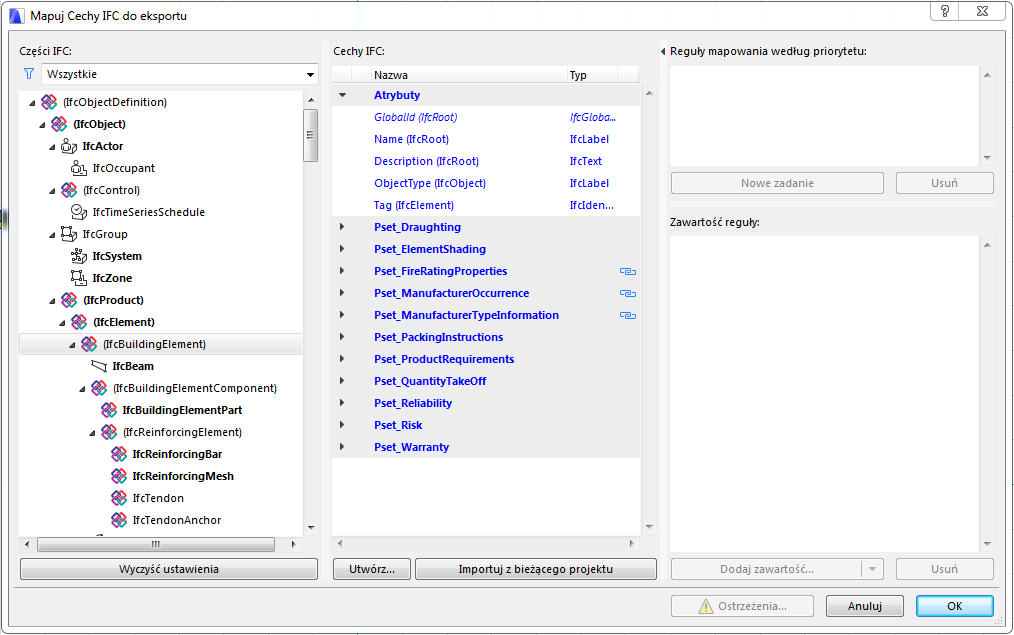1014x635 pixels.
Task: Expand the Pset_Draughting property set
Action: click(x=342, y=228)
